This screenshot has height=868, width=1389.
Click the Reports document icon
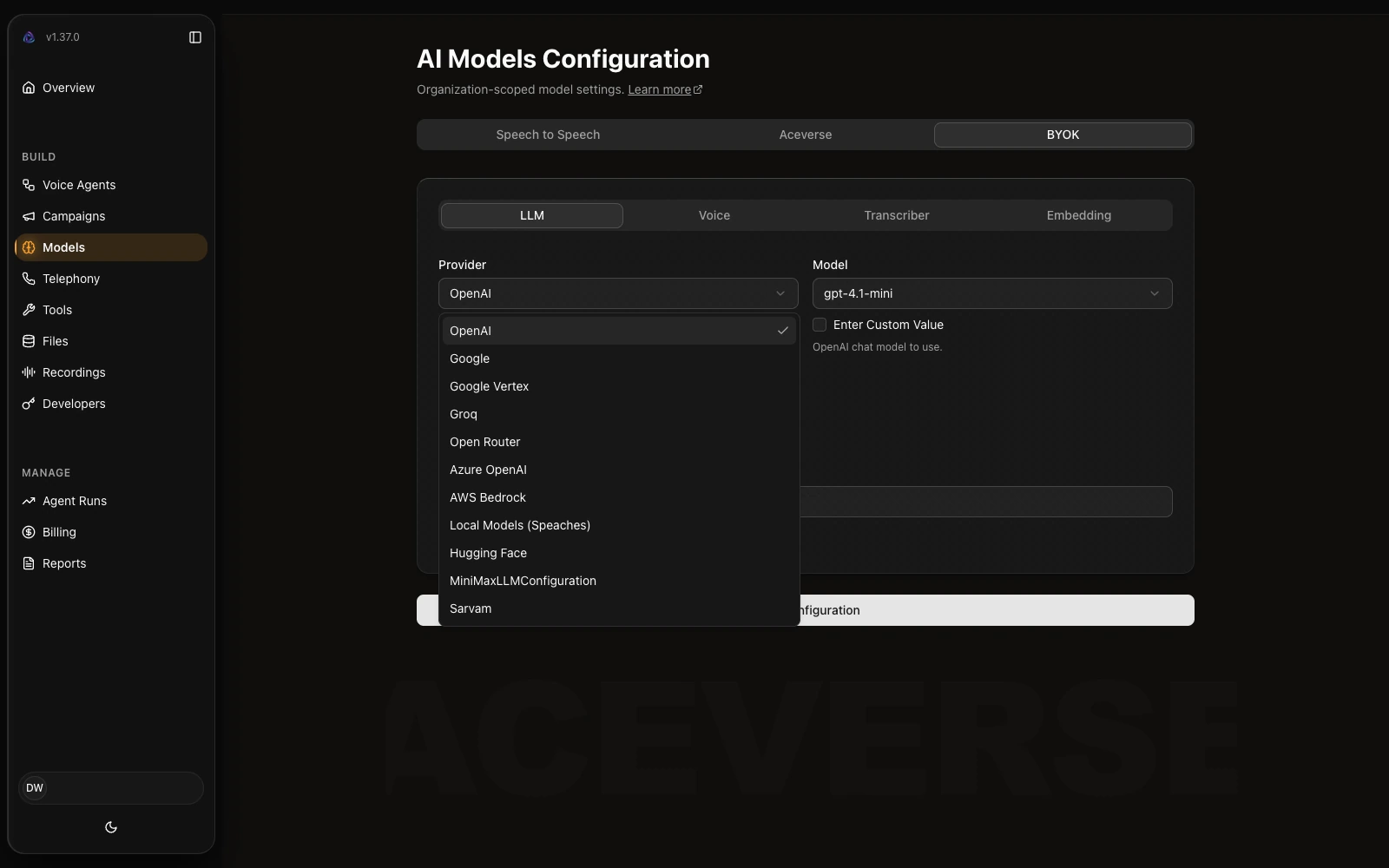(x=29, y=563)
